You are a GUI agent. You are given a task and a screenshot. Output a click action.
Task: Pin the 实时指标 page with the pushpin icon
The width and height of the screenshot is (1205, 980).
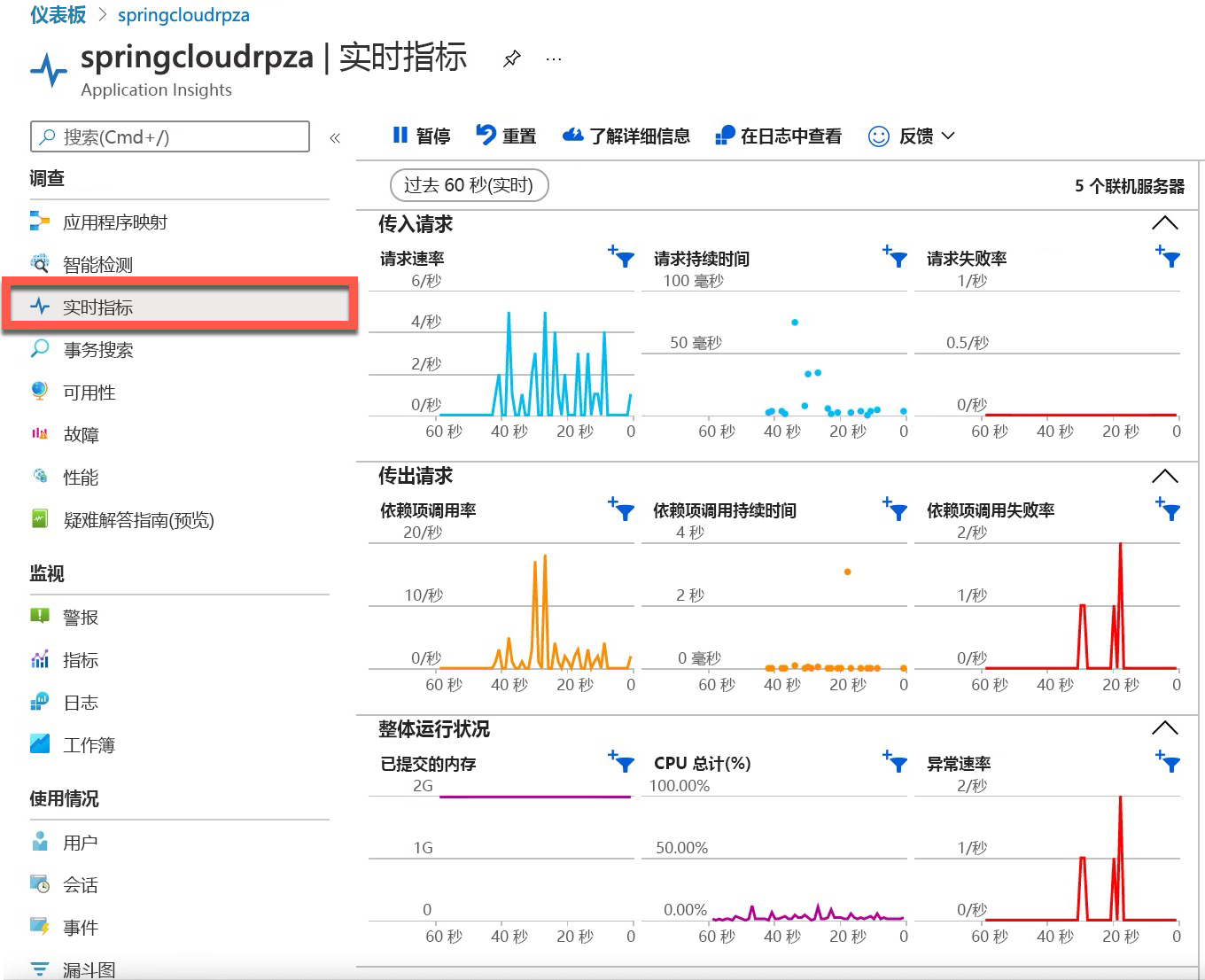[511, 59]
